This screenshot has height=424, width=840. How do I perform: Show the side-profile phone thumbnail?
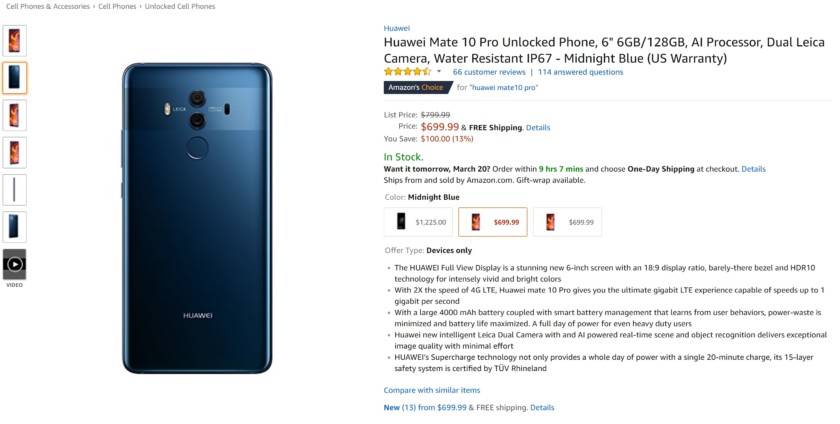click(x=15, y=189)
